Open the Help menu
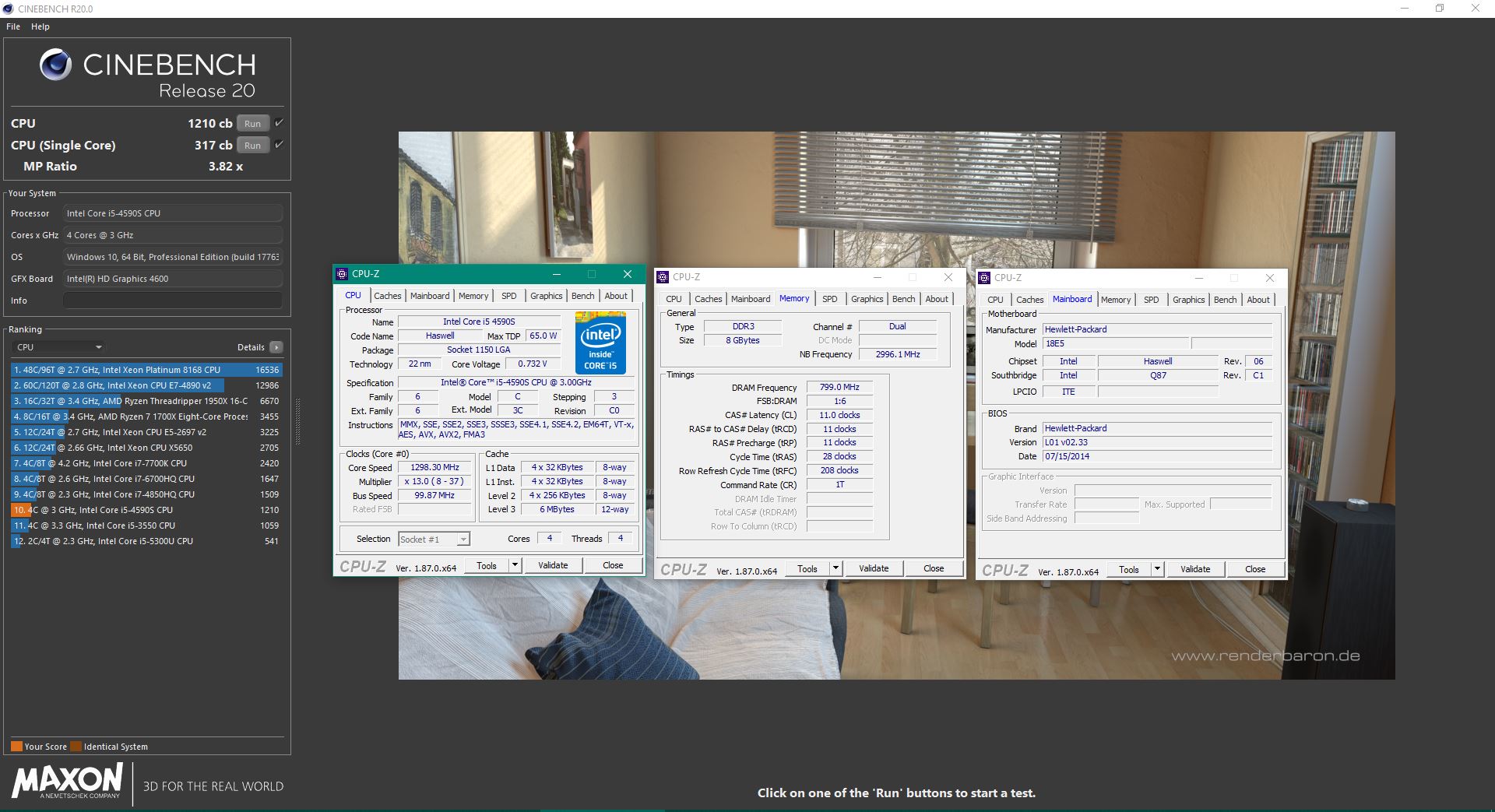This screenshot has height=812, width=1495. 40,26
